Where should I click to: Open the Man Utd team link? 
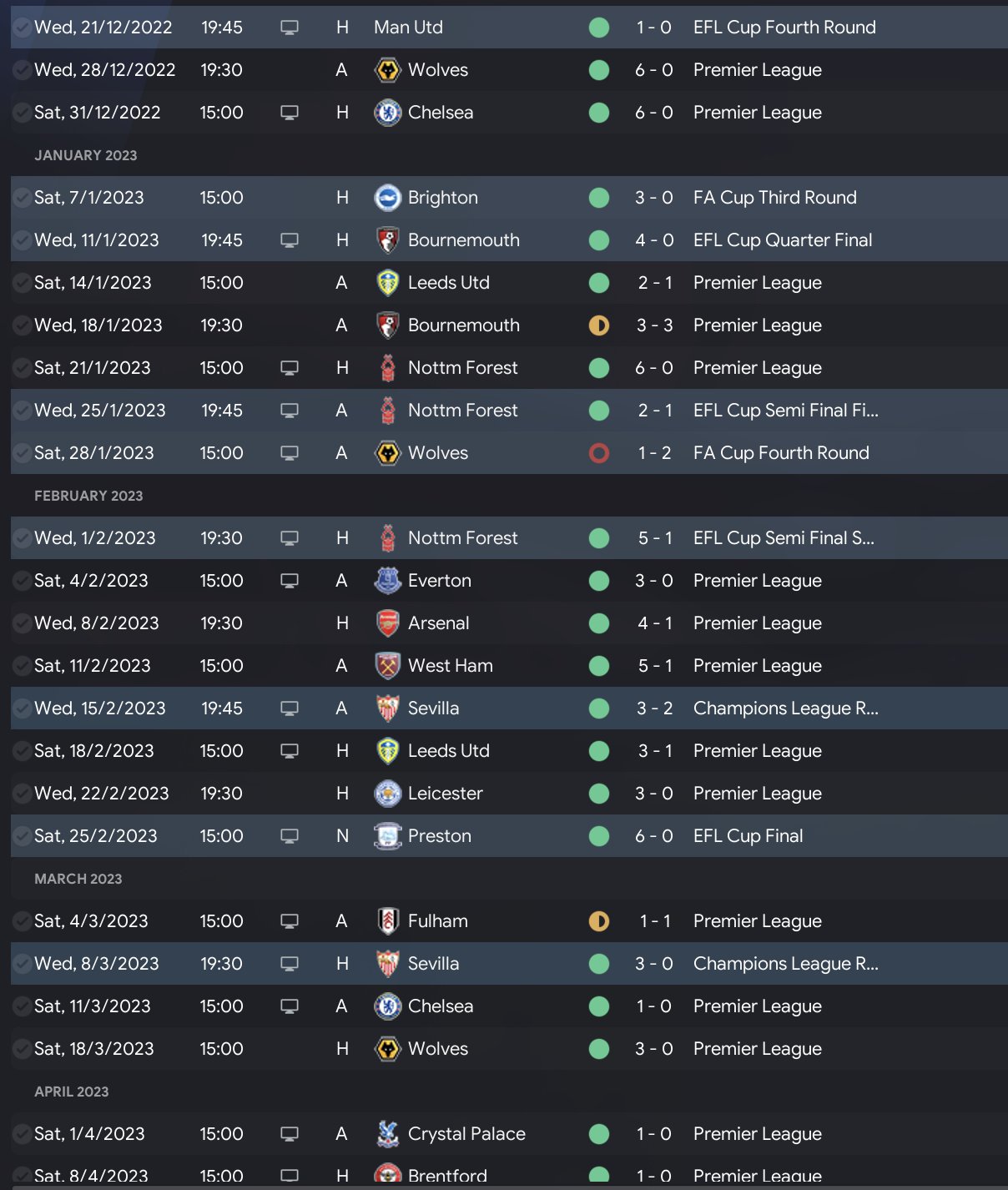(x=408, y=28)
